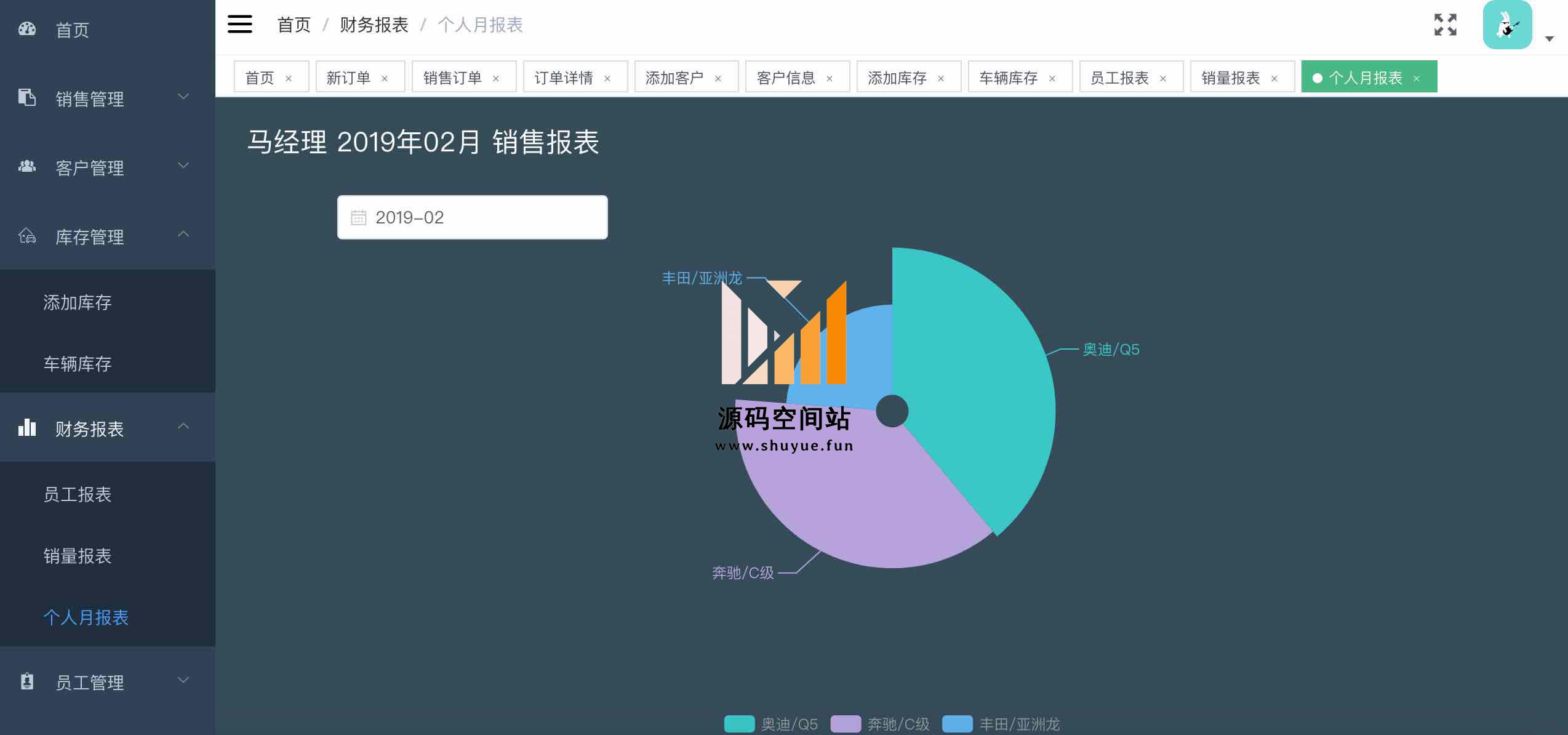Open the user avatar image
This screenshot has height=735, width=1568.
[x=1507, y=25]
